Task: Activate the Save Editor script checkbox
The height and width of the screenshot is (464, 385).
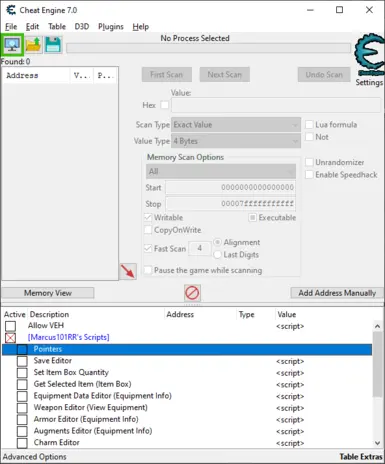Action: 22,361
